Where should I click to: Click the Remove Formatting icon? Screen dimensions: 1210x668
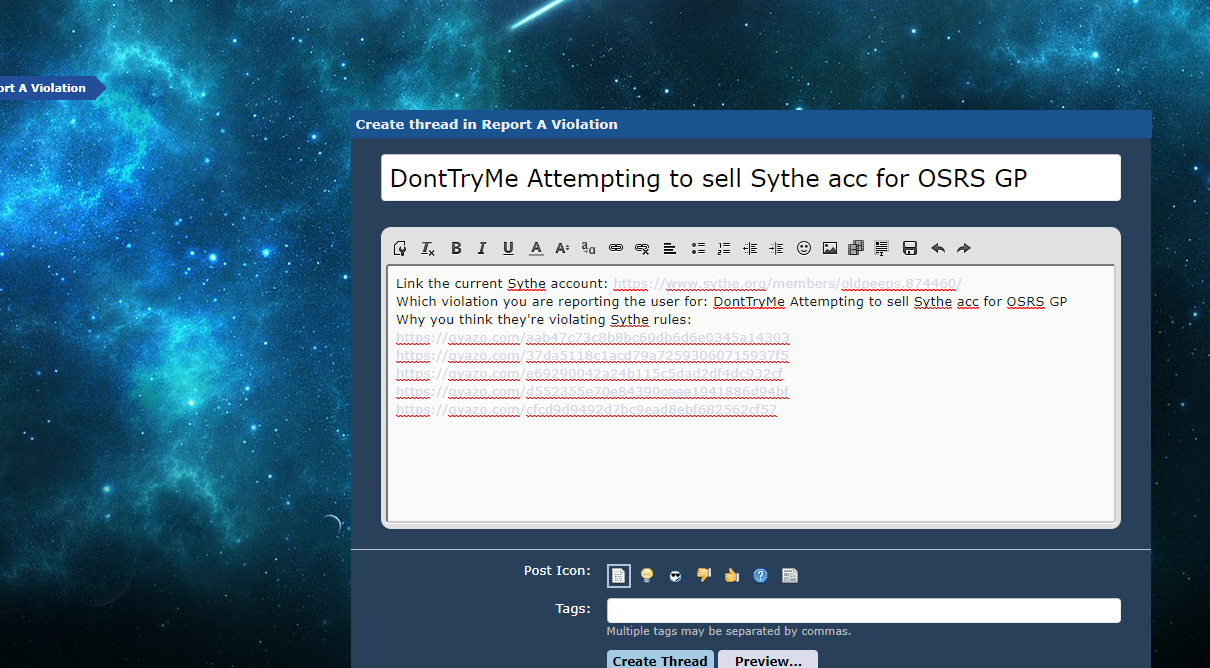point(428,248)
